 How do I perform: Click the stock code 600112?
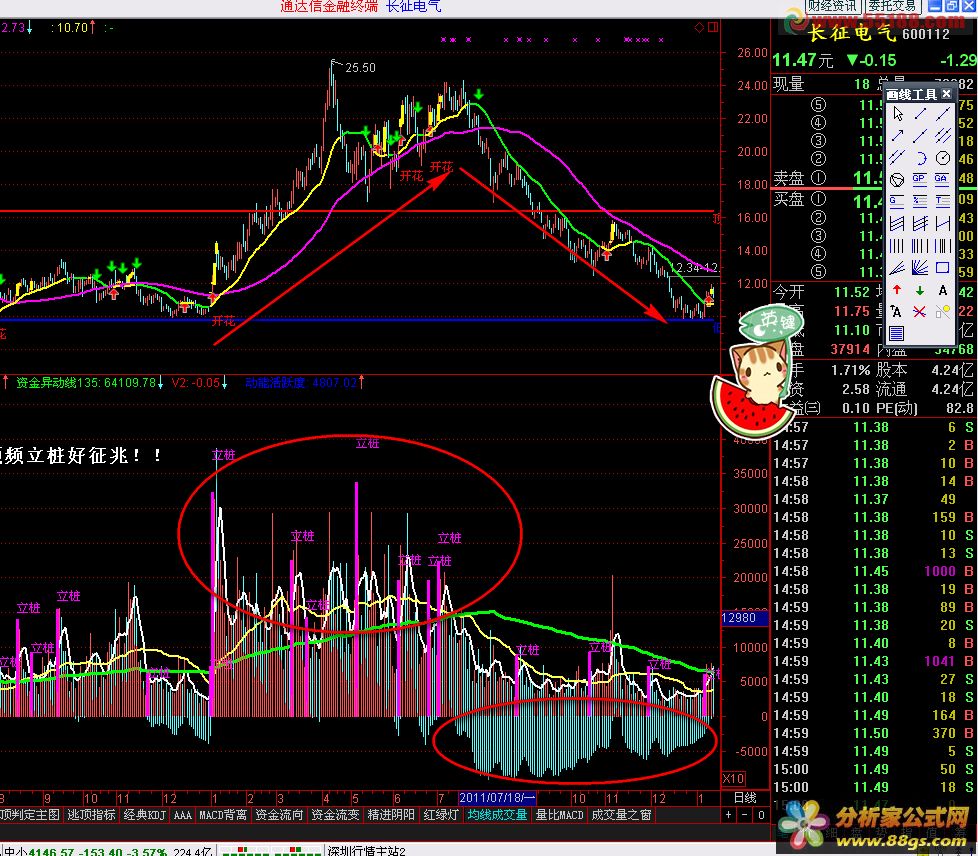(926, 34)
